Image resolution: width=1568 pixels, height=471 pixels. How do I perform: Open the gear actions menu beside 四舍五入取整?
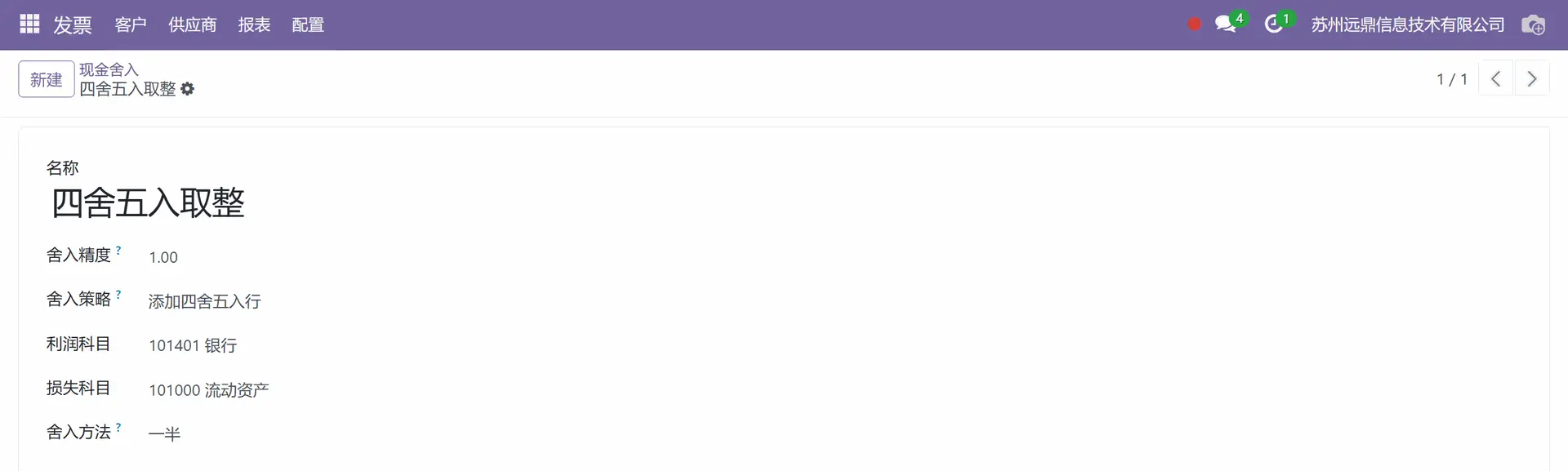pos(188,89)
